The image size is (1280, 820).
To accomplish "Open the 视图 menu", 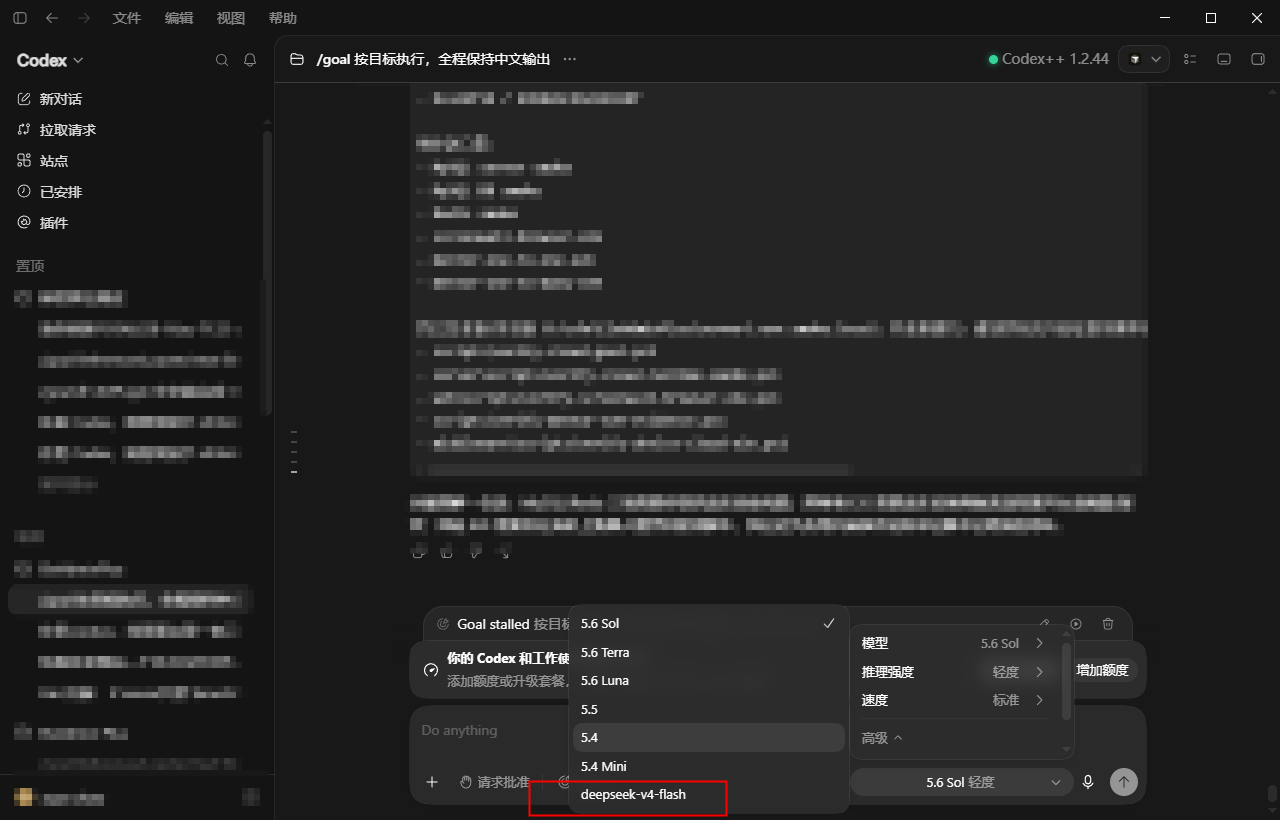I will [231, 18].
